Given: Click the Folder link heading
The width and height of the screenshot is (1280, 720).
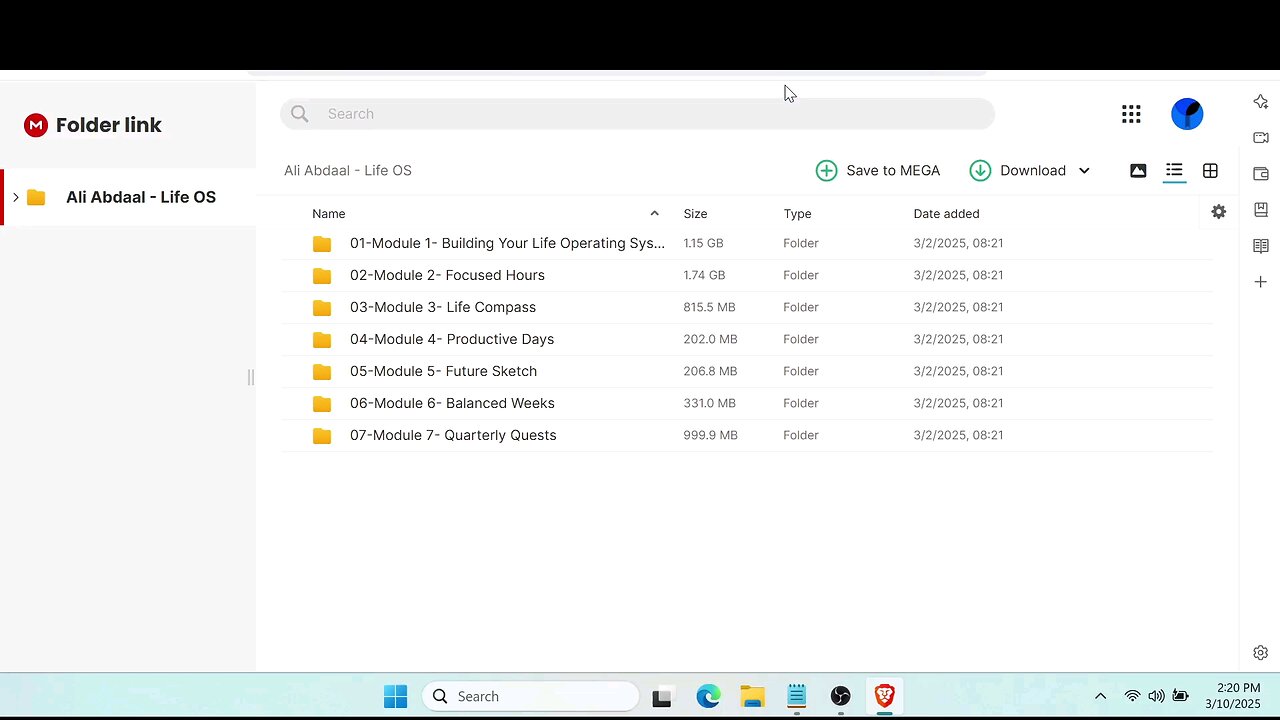Looking at the screenshot, I should 109,125.
